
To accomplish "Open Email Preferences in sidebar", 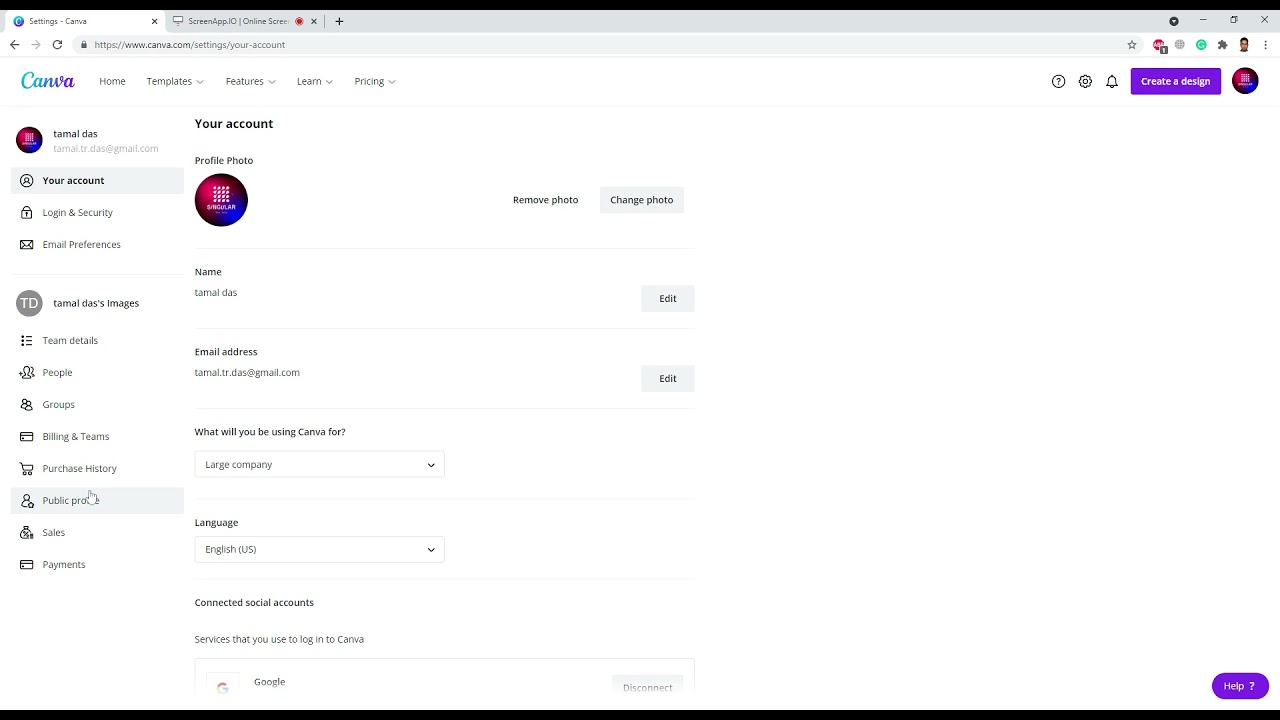I will tap(81, 244).
